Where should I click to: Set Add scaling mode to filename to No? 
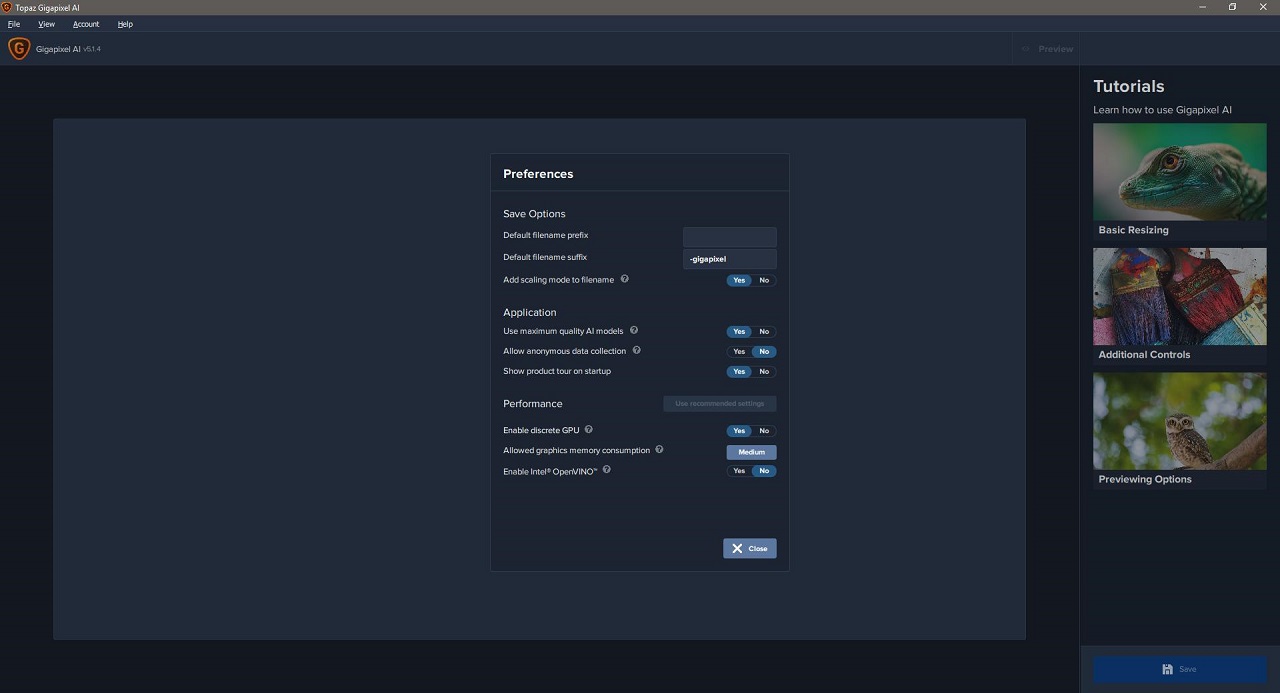[x=764, y=281]
